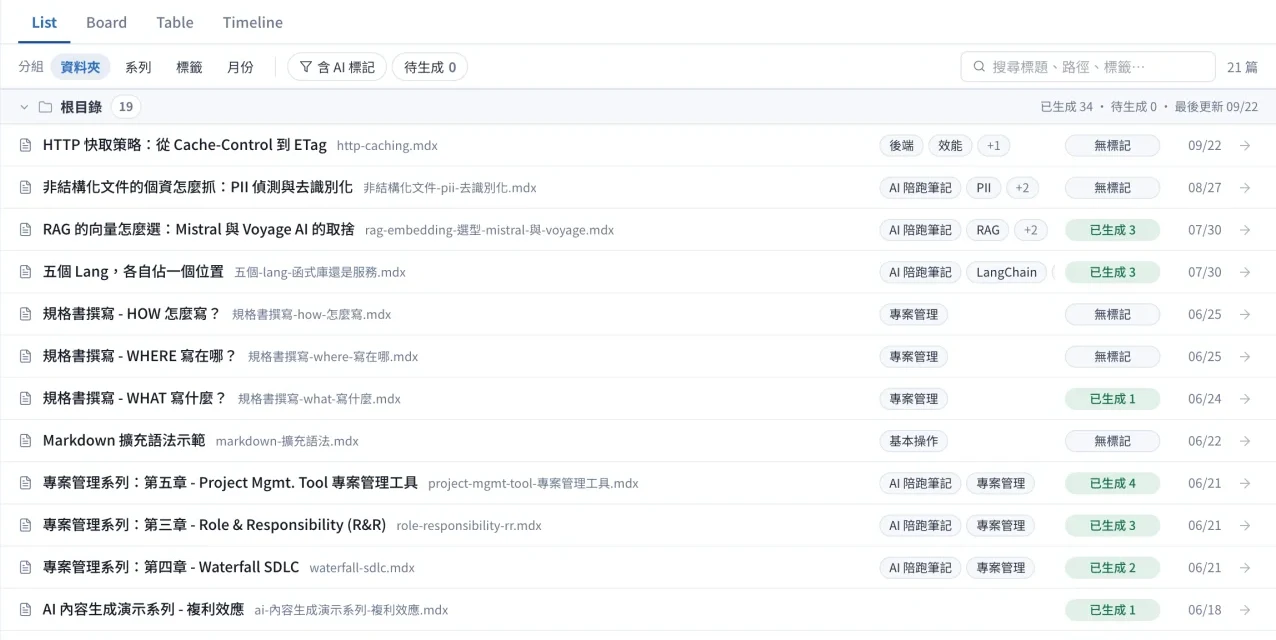Expand +2 tags on RAG 的向量 row

pos(1031,230)
